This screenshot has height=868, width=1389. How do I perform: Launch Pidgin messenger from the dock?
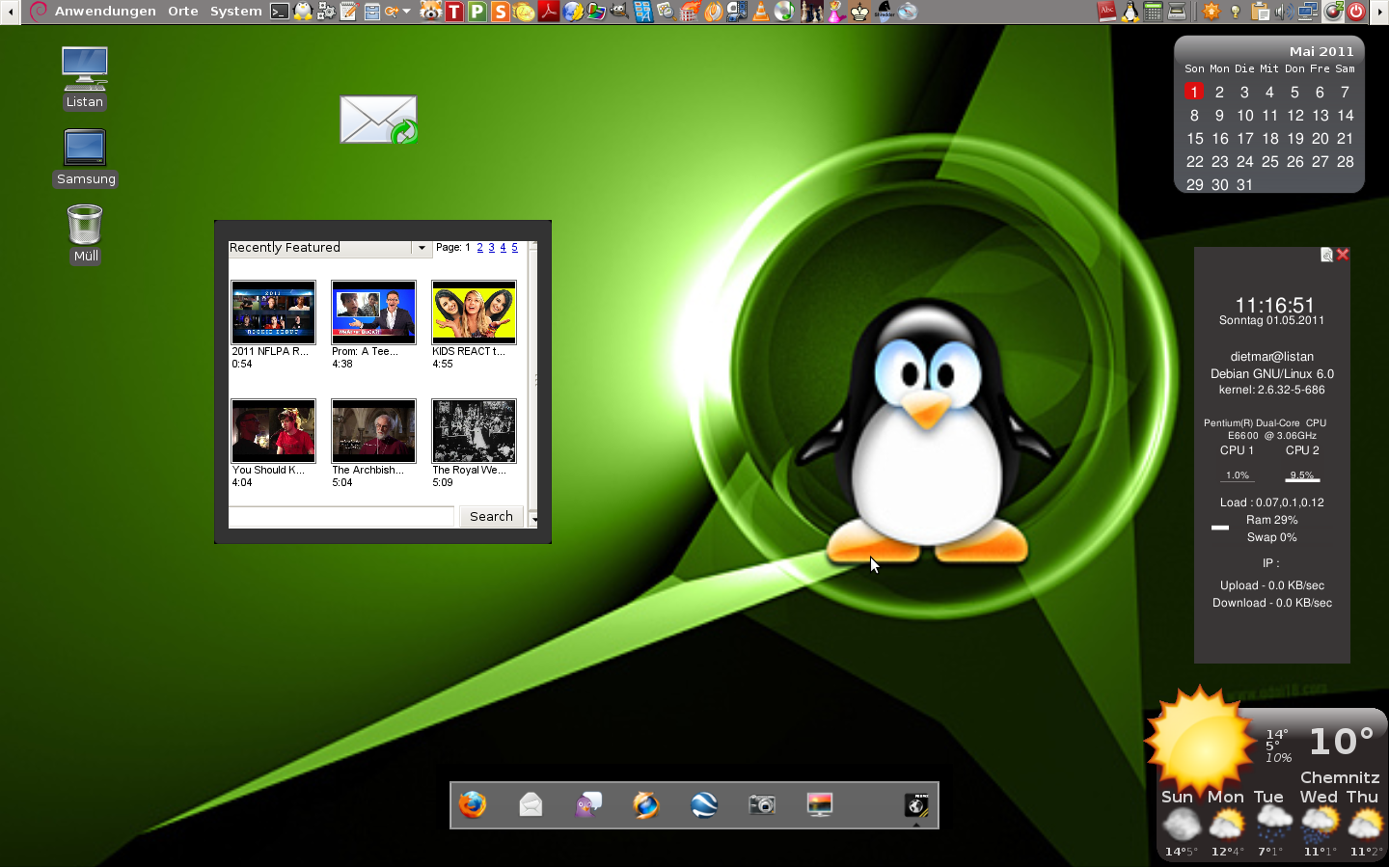point(588,804)
